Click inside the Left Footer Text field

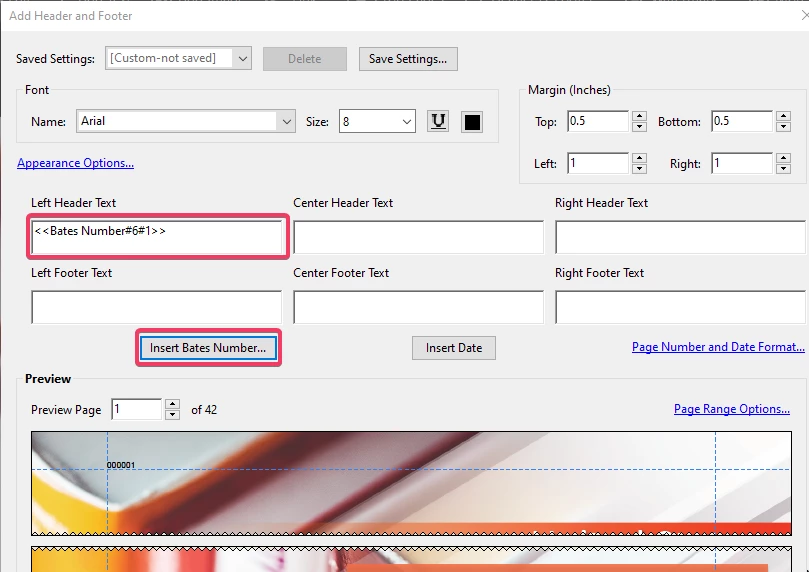coord(157,307)
